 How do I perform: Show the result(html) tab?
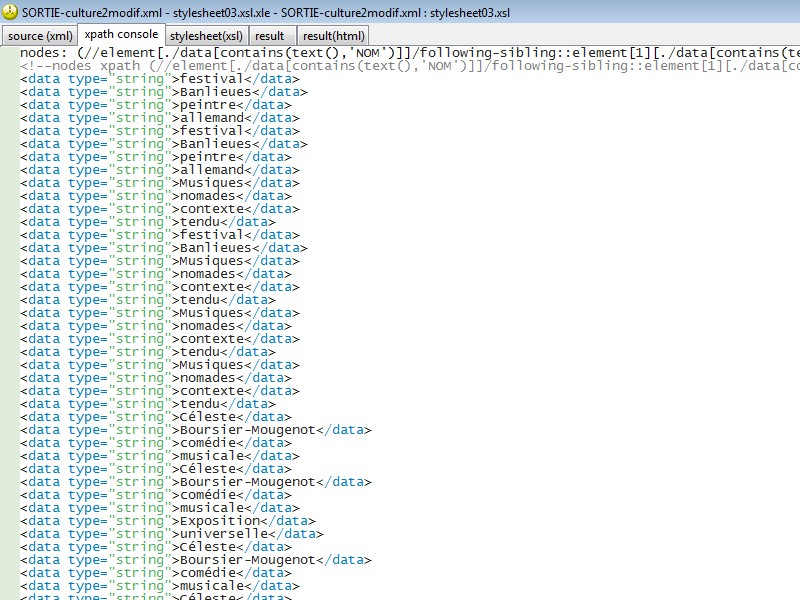[x=333, y=35]
